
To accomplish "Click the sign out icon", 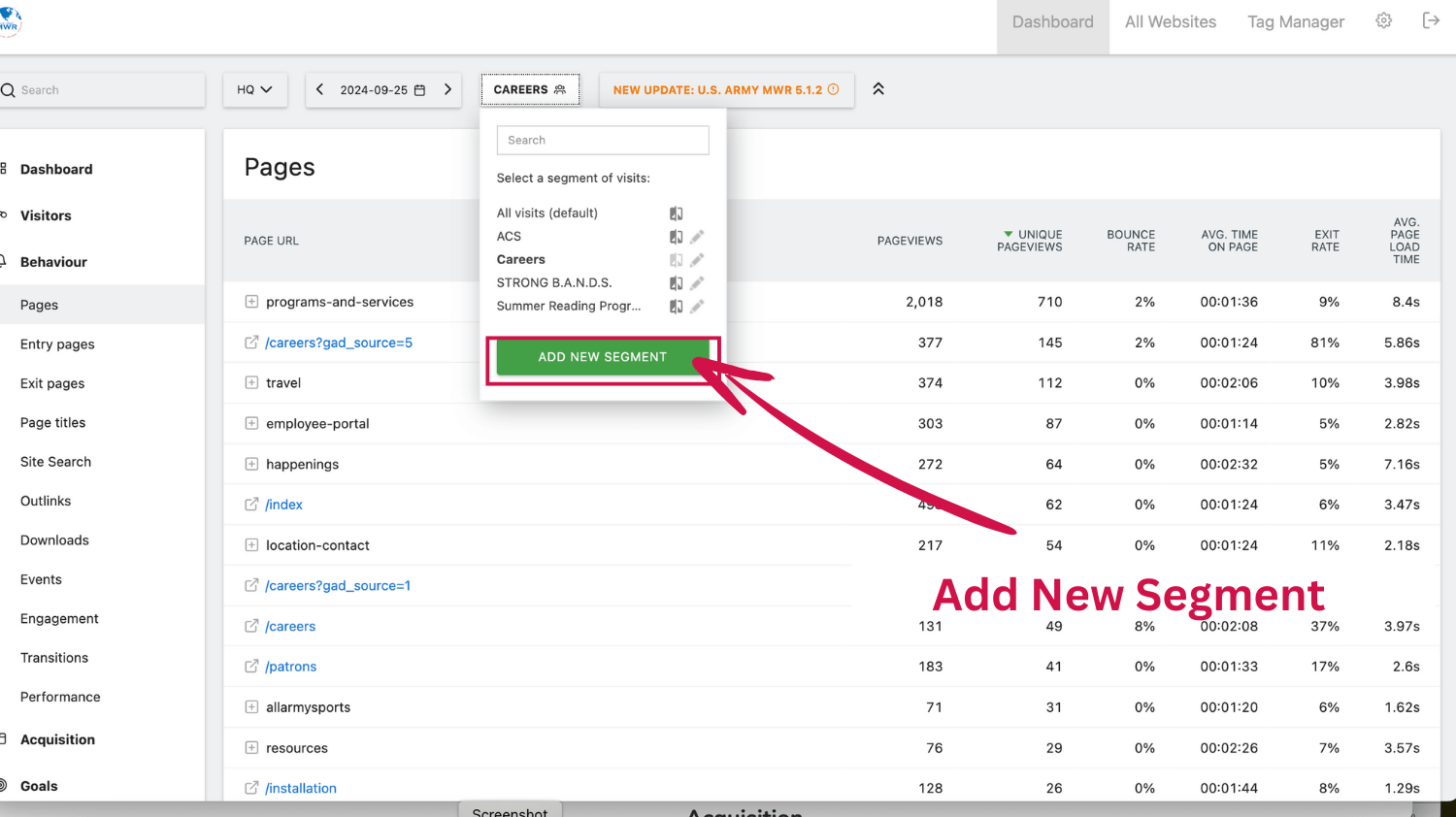I will tap(1431, 20).
